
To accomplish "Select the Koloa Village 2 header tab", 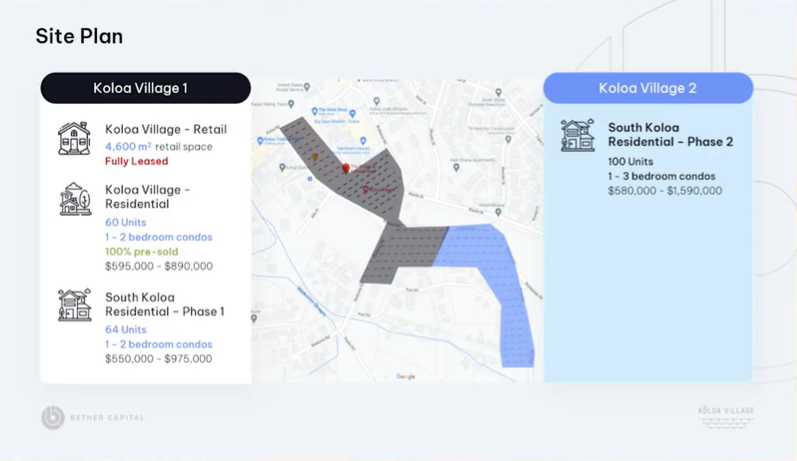I will coord(648,88).
